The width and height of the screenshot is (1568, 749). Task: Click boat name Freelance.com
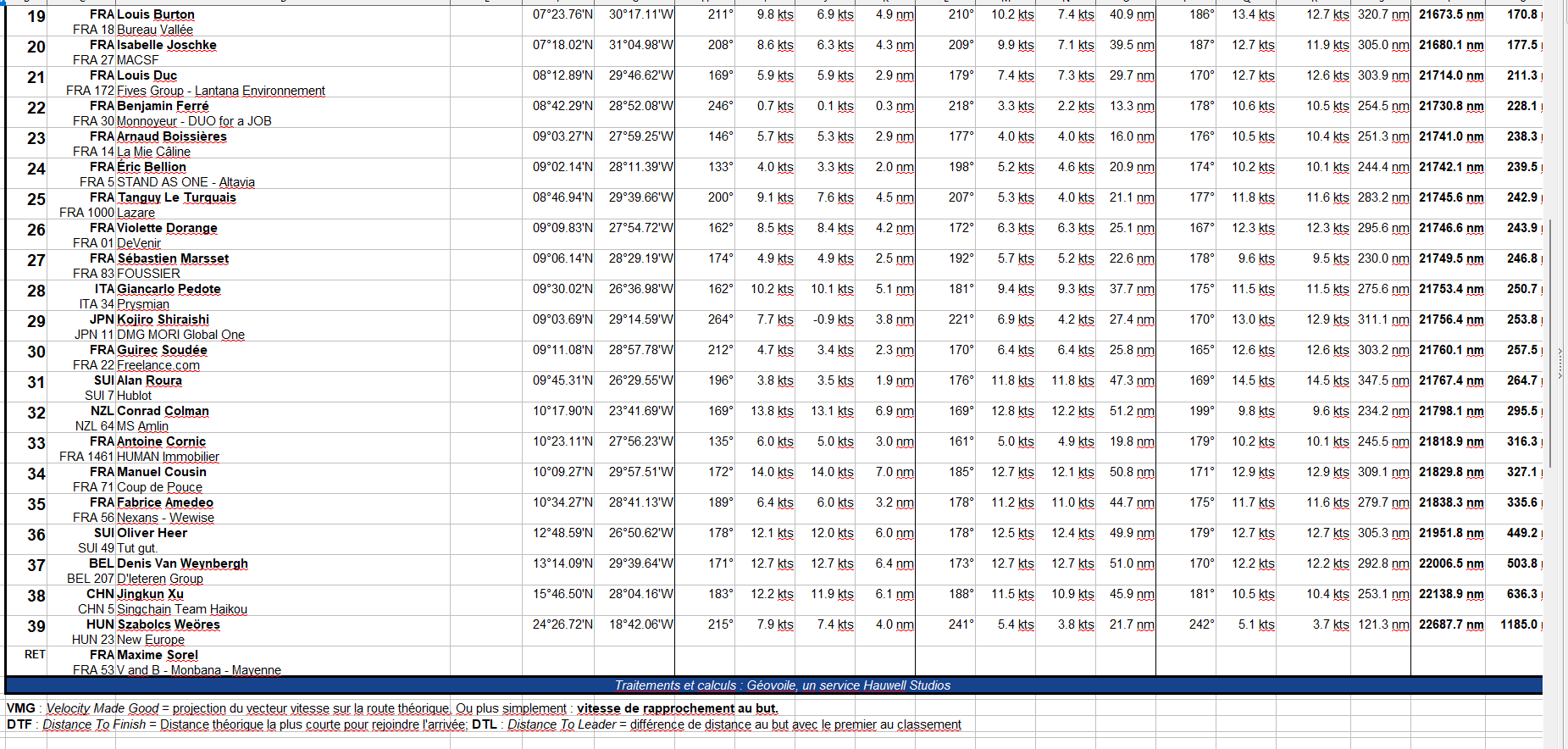(158, 365)
